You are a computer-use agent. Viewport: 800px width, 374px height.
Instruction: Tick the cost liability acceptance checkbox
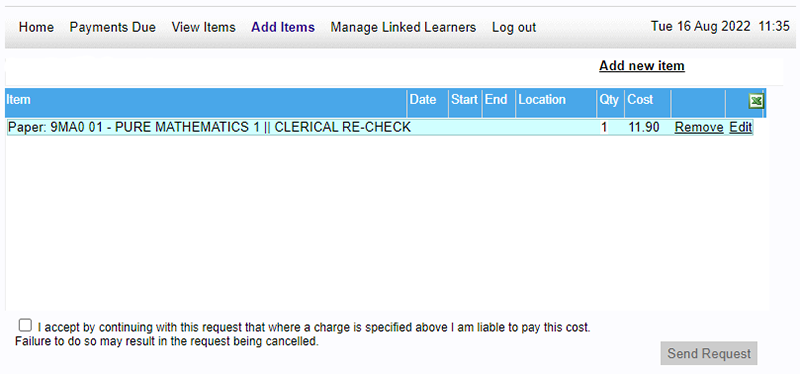point(24,325)
